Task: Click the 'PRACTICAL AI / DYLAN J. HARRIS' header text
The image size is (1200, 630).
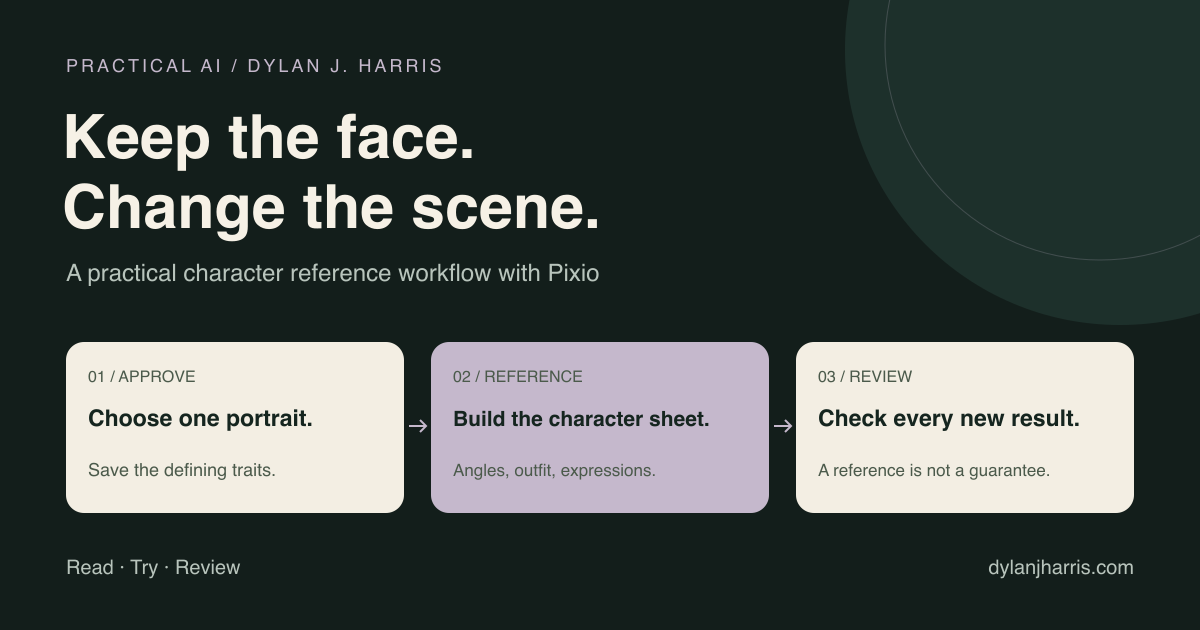Action: pyautogui.click(x=254, y=66)
